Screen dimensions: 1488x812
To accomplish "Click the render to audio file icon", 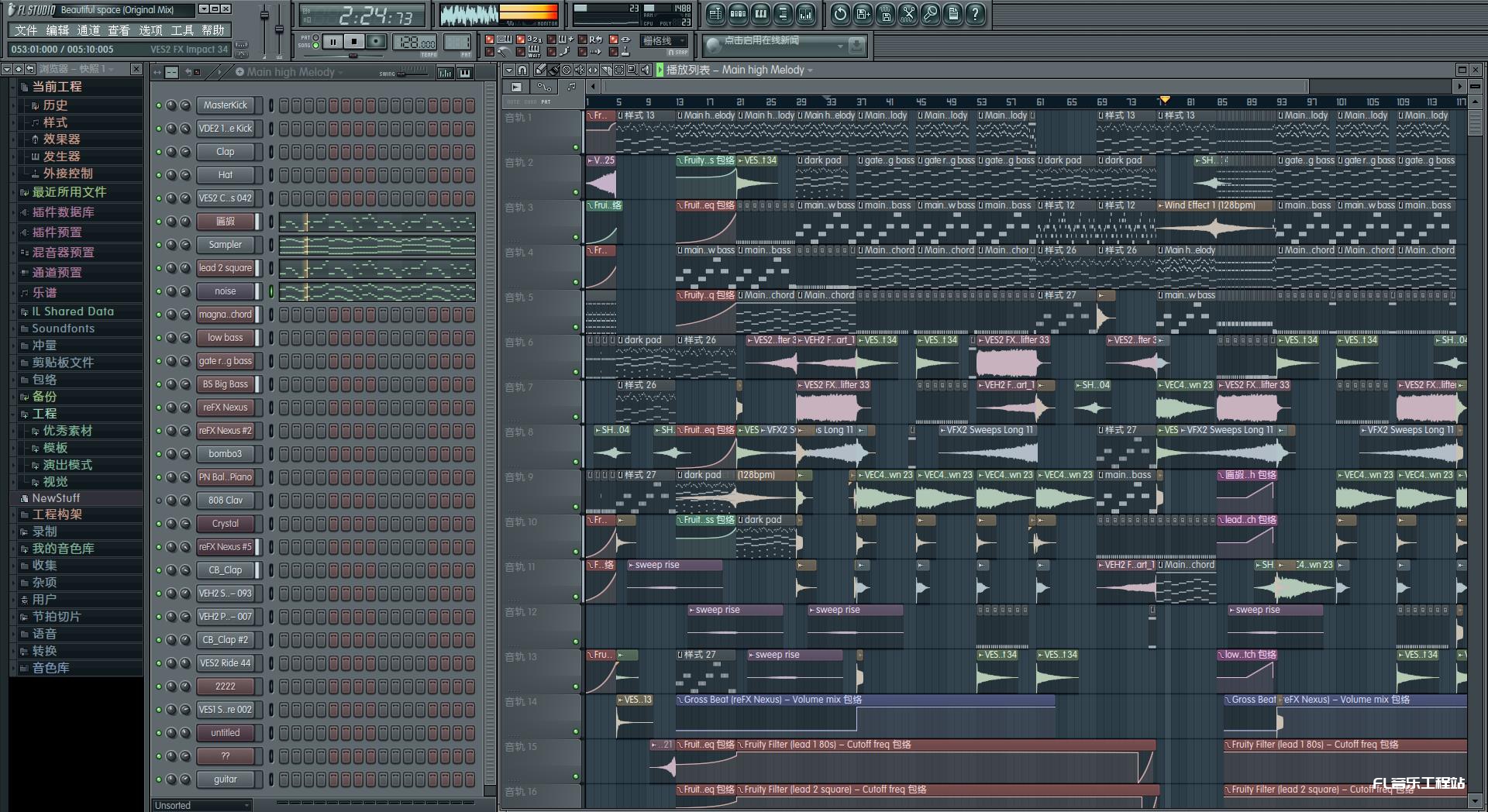I will pos(885,14).
